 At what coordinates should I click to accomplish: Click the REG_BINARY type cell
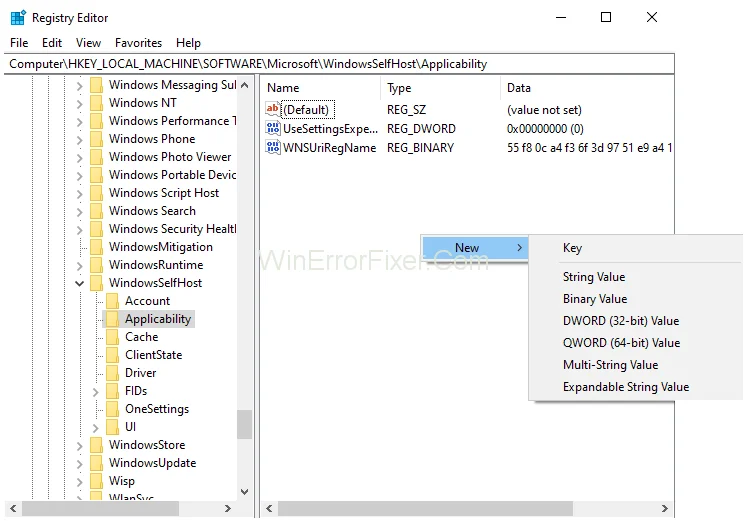(421, 148)
